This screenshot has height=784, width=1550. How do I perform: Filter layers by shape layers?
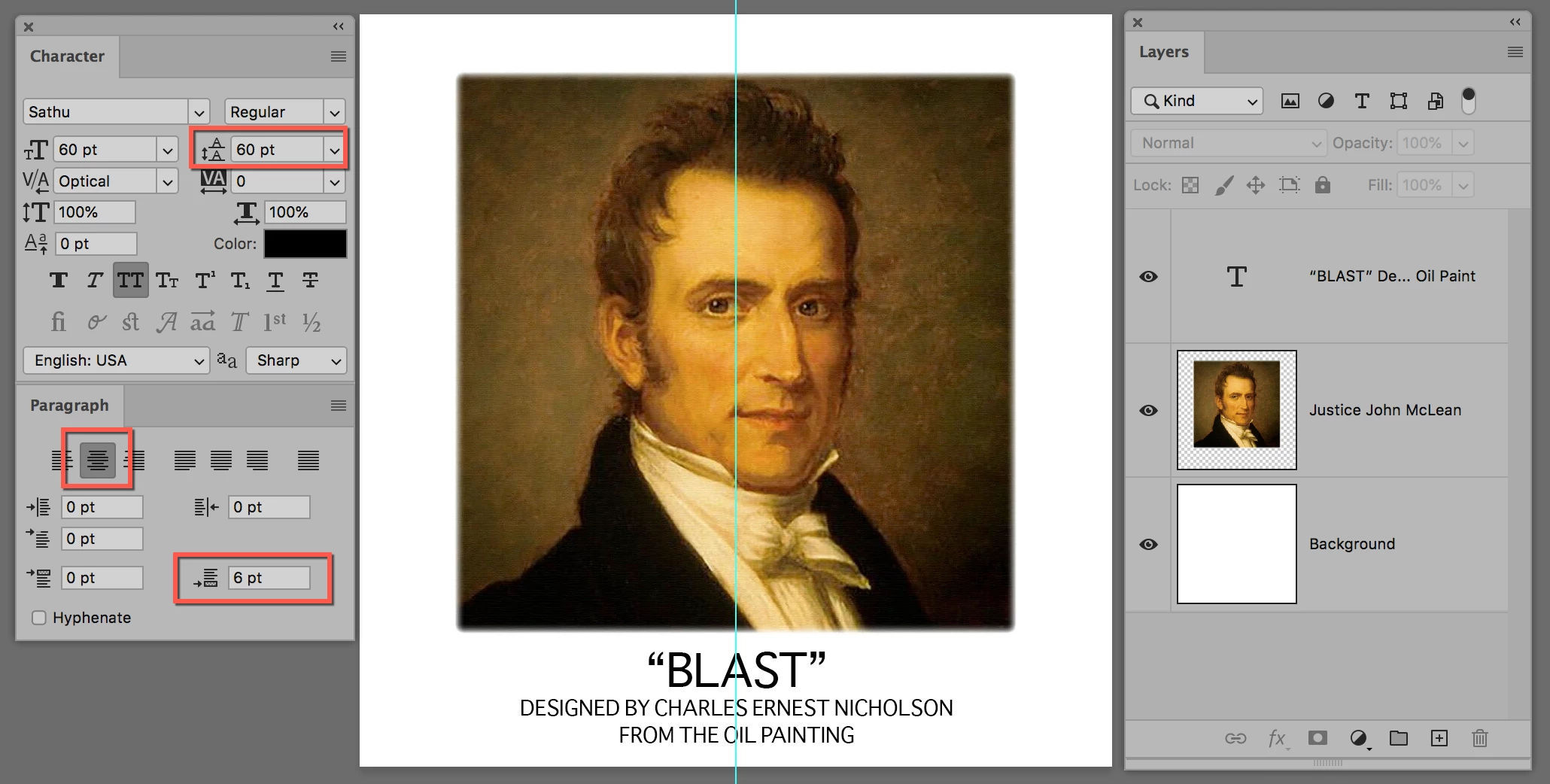(1399, 101)
